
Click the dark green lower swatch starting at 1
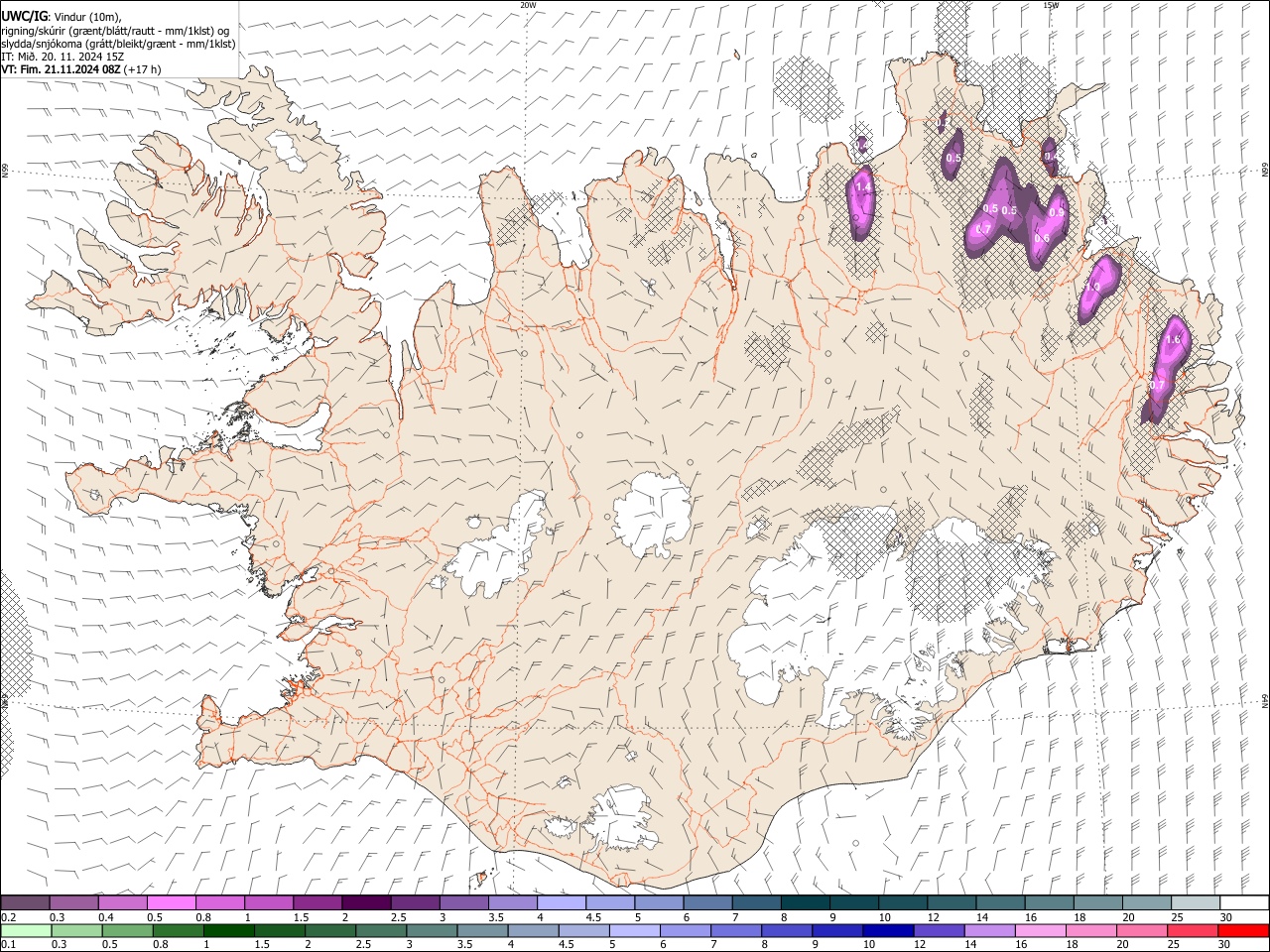click(229, 930)
